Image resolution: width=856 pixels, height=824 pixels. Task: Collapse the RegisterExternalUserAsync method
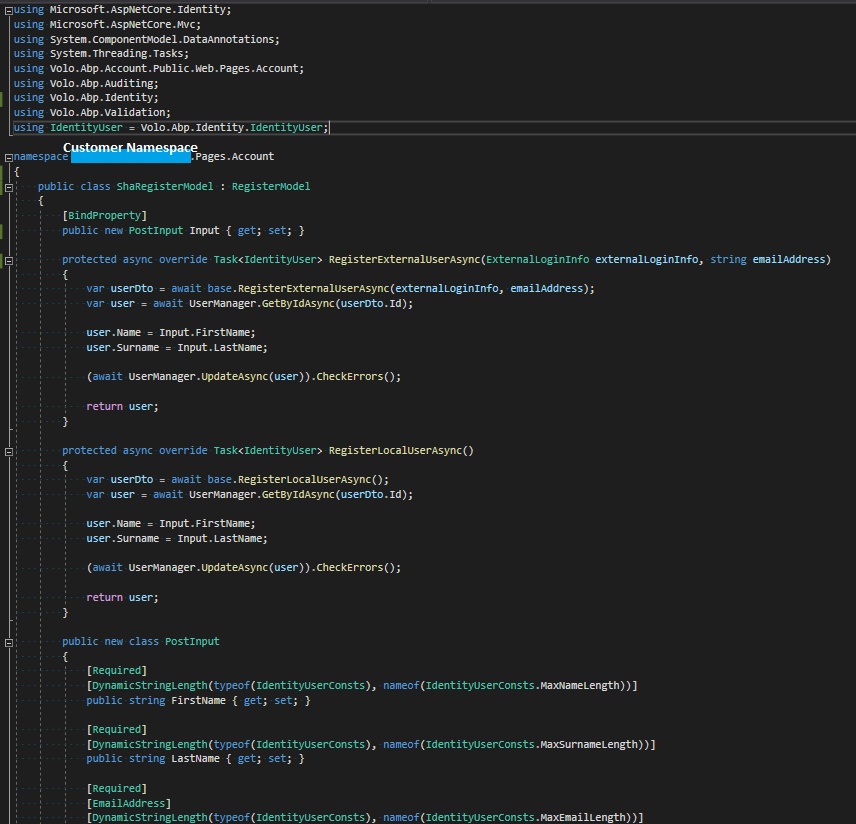[x=8, y=260]
